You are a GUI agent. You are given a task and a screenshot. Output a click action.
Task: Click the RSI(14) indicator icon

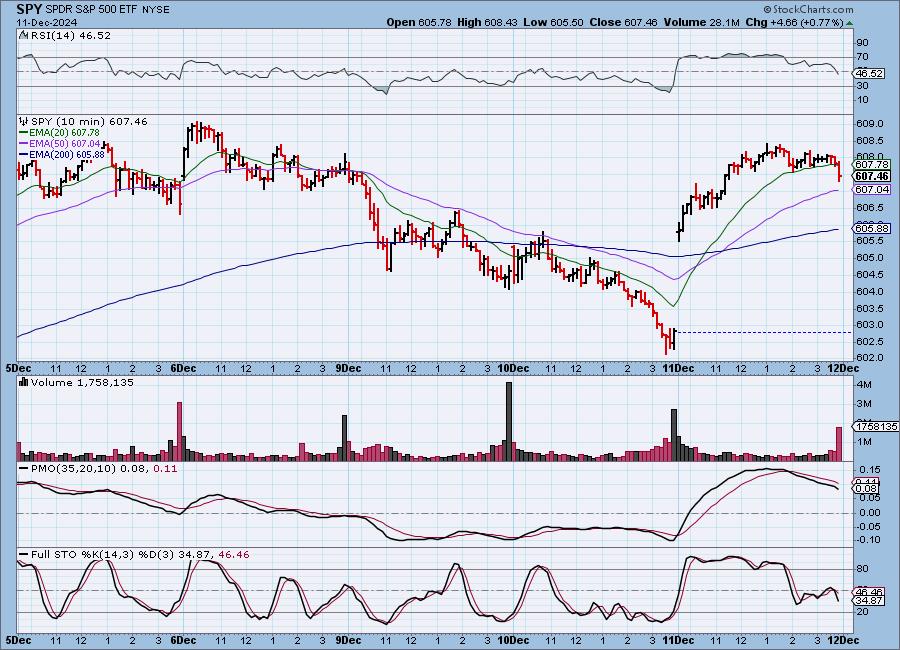[23, 35]
